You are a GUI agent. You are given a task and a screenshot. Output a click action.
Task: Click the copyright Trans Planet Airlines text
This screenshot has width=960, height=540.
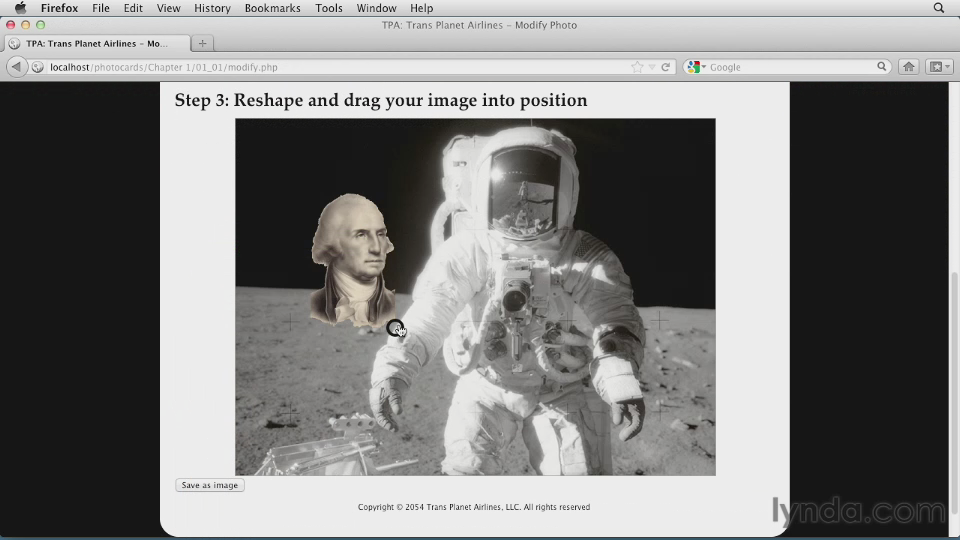tap(474, 507)
